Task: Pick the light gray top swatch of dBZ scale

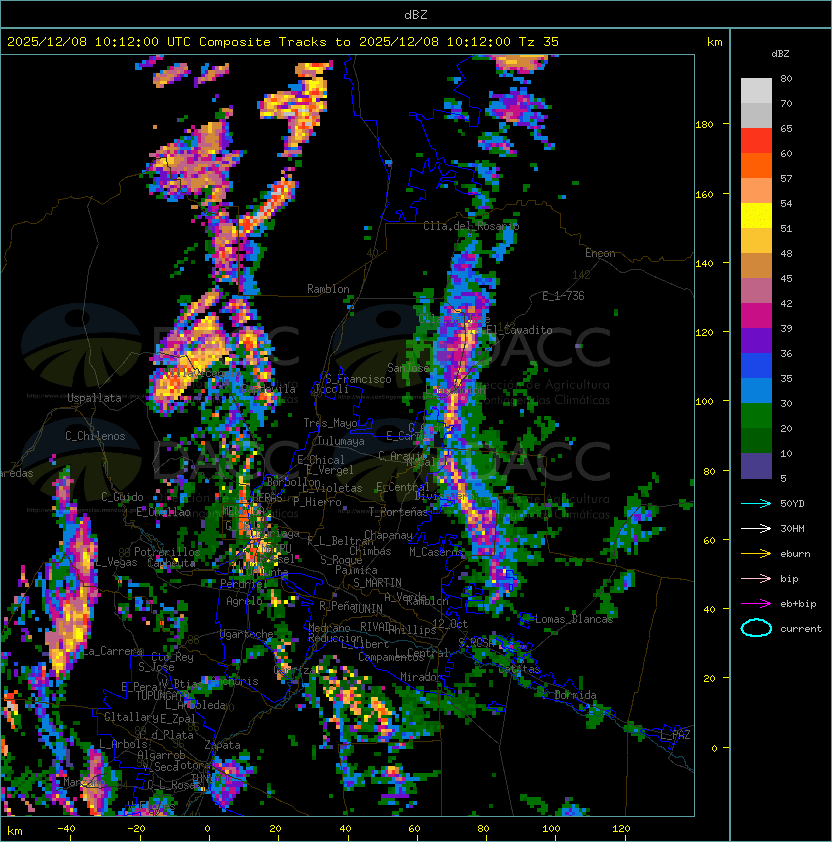Action: [x=756, y=91]
